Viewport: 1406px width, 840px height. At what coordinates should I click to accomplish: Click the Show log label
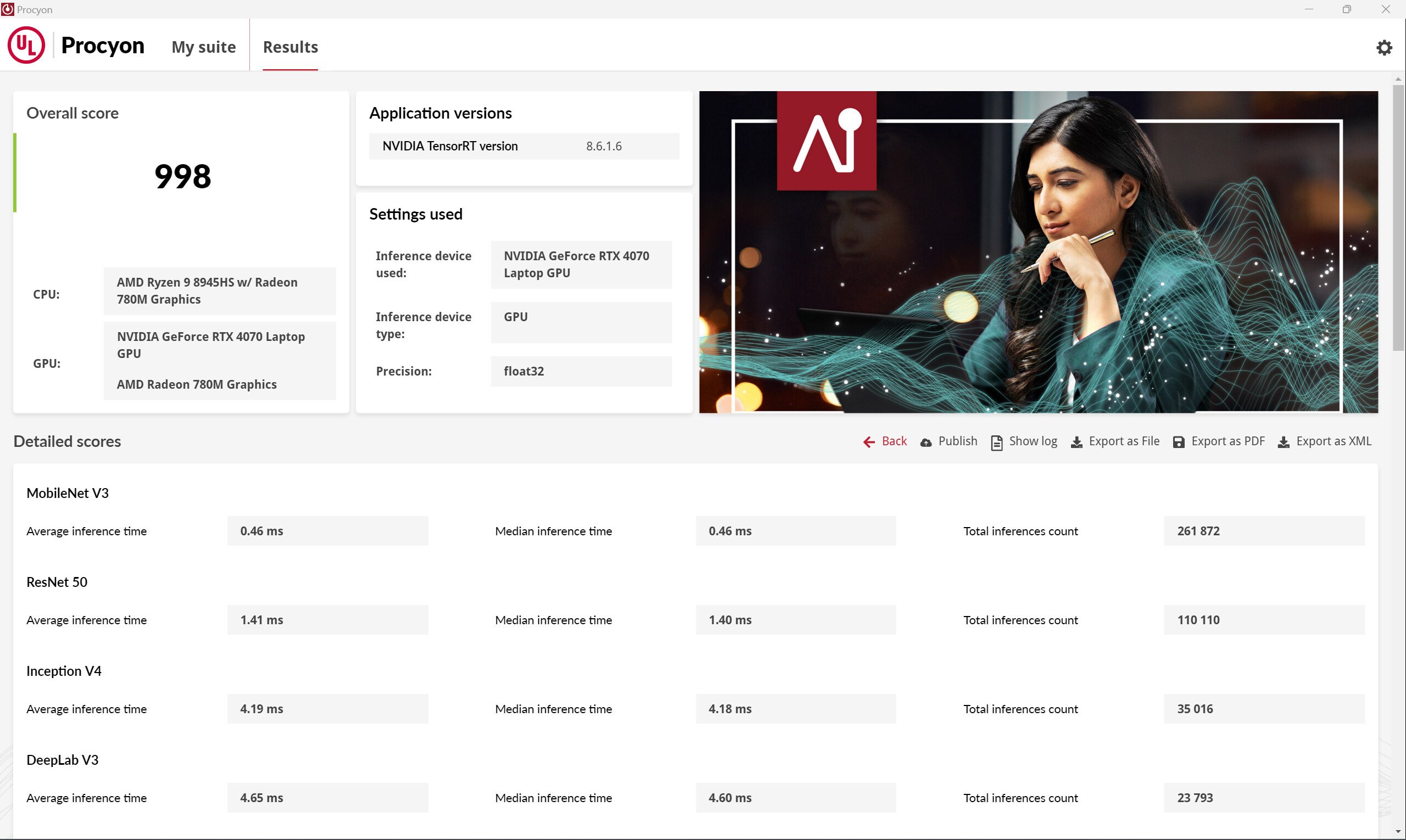pyautogui.click(x=1033, y=441)
